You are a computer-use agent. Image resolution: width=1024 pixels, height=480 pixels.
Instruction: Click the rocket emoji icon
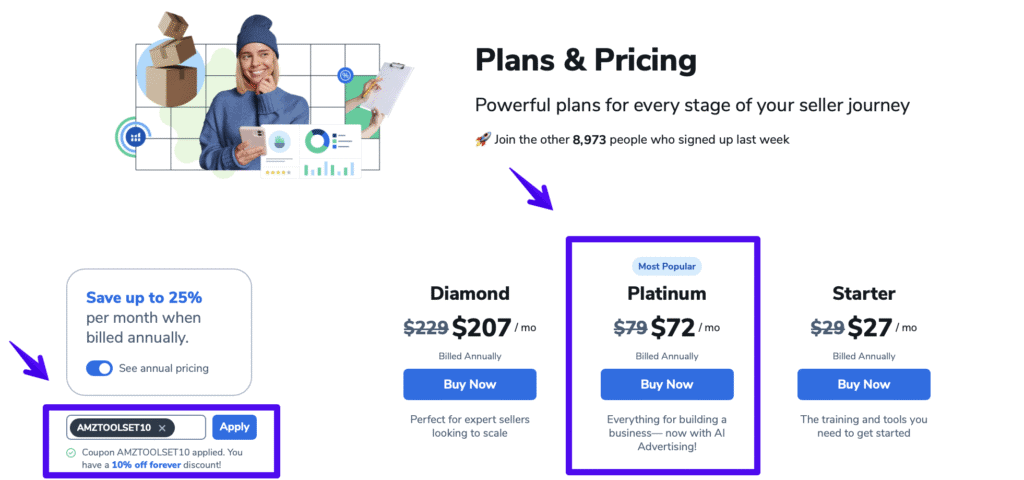coord(482,139)
